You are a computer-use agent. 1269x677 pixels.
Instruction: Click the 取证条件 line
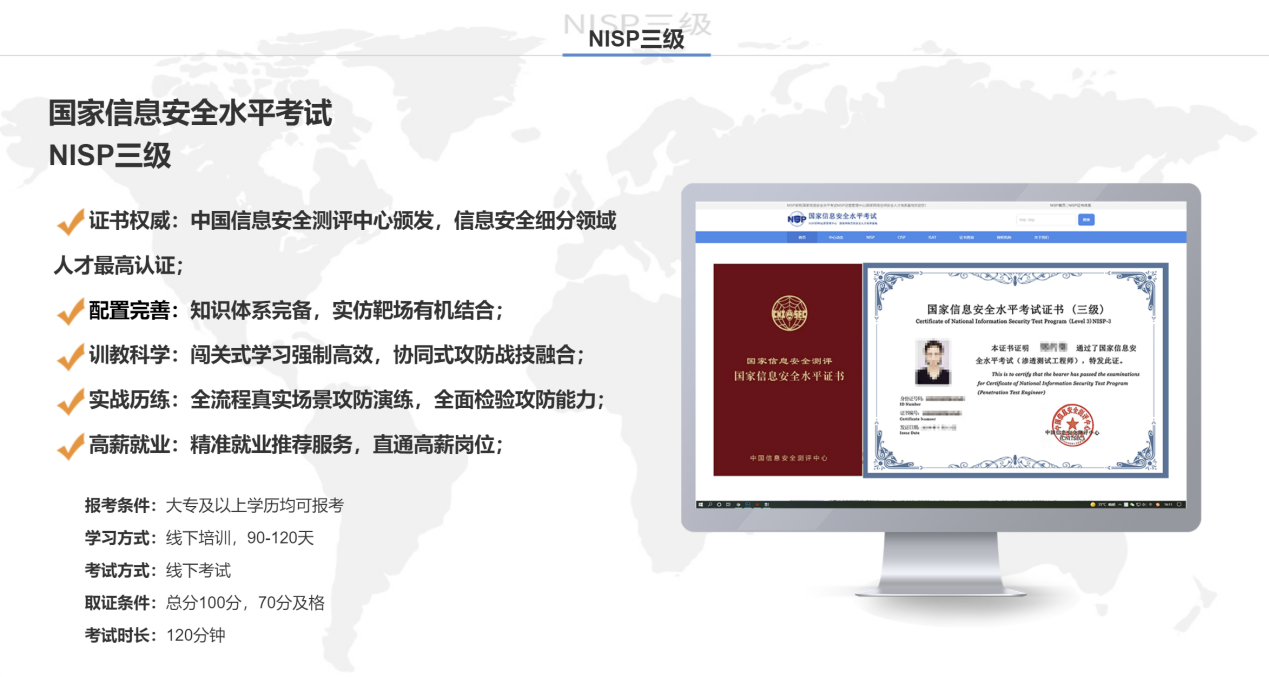point(205,603)
